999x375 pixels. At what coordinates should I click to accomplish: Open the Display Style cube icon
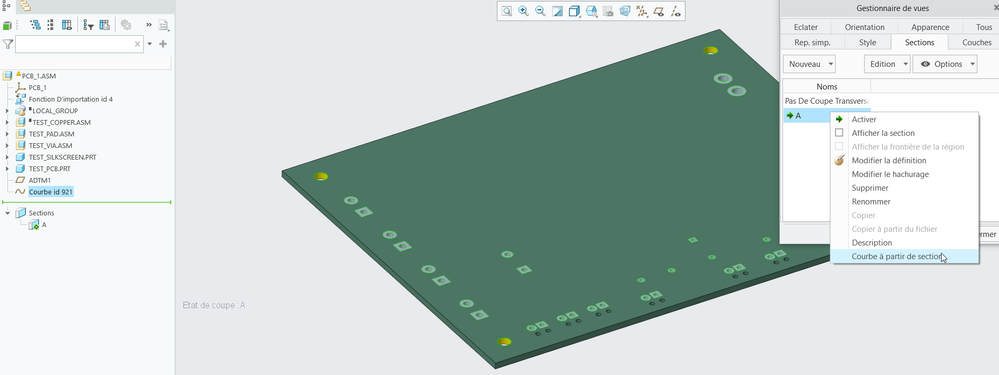(574, 11)
